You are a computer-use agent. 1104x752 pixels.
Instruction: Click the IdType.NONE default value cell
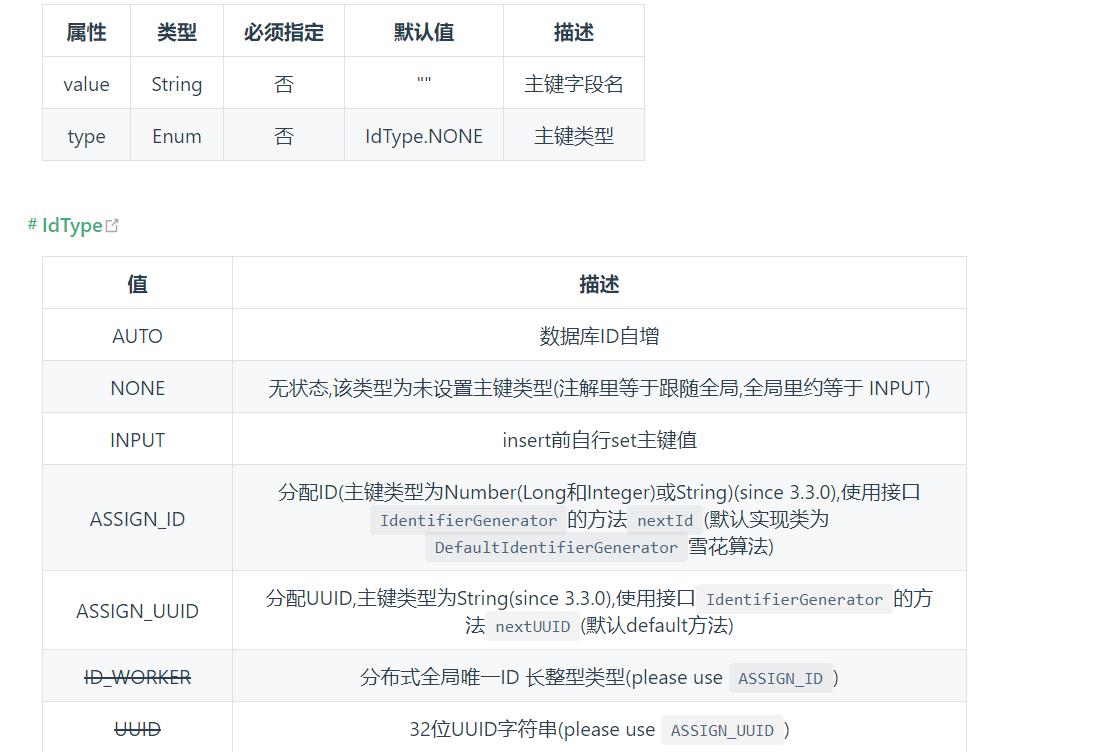point(424,136)
